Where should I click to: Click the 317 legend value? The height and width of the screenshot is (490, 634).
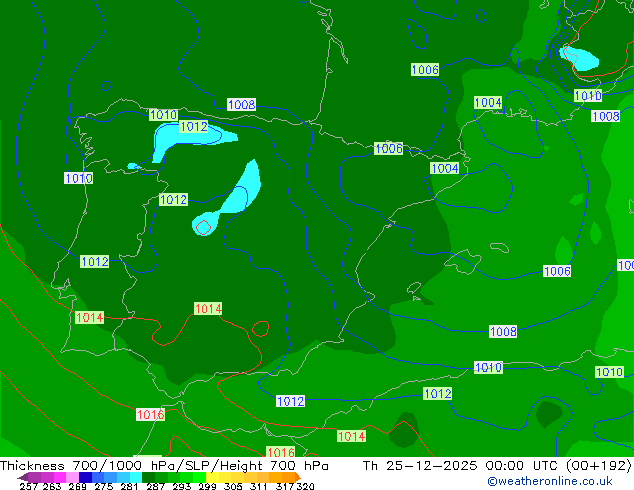tap(285, 486)
